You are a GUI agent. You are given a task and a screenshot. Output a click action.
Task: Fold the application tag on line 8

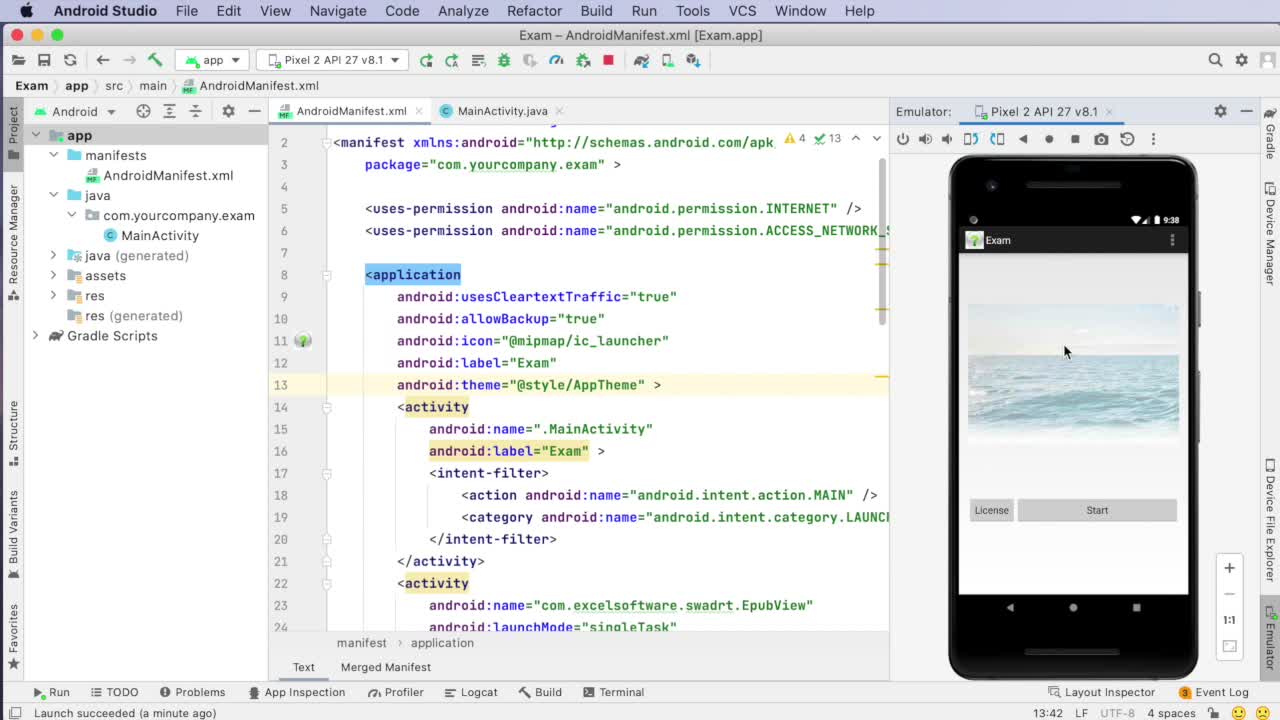point(326,275)
